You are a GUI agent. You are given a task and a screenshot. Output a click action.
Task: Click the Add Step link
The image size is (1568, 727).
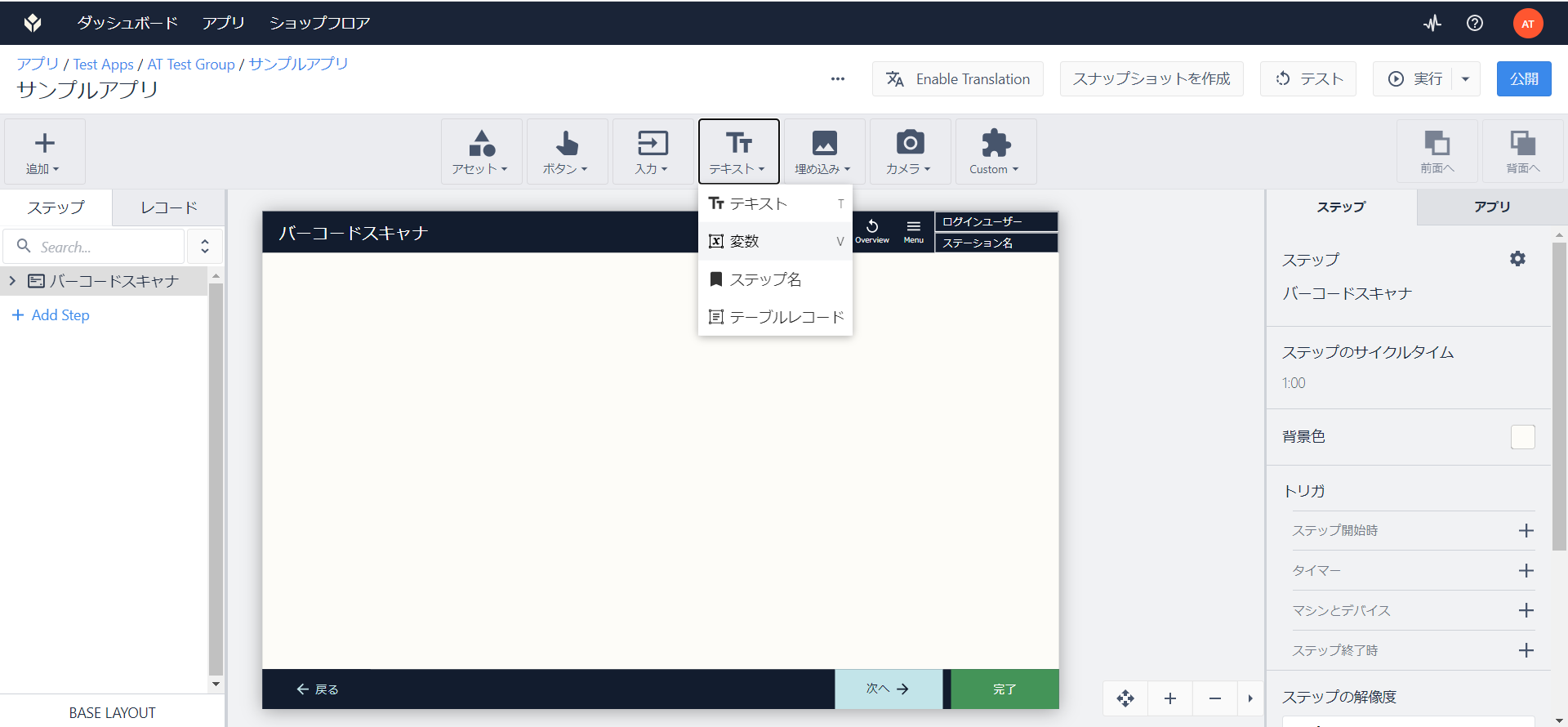coord(51,315)
